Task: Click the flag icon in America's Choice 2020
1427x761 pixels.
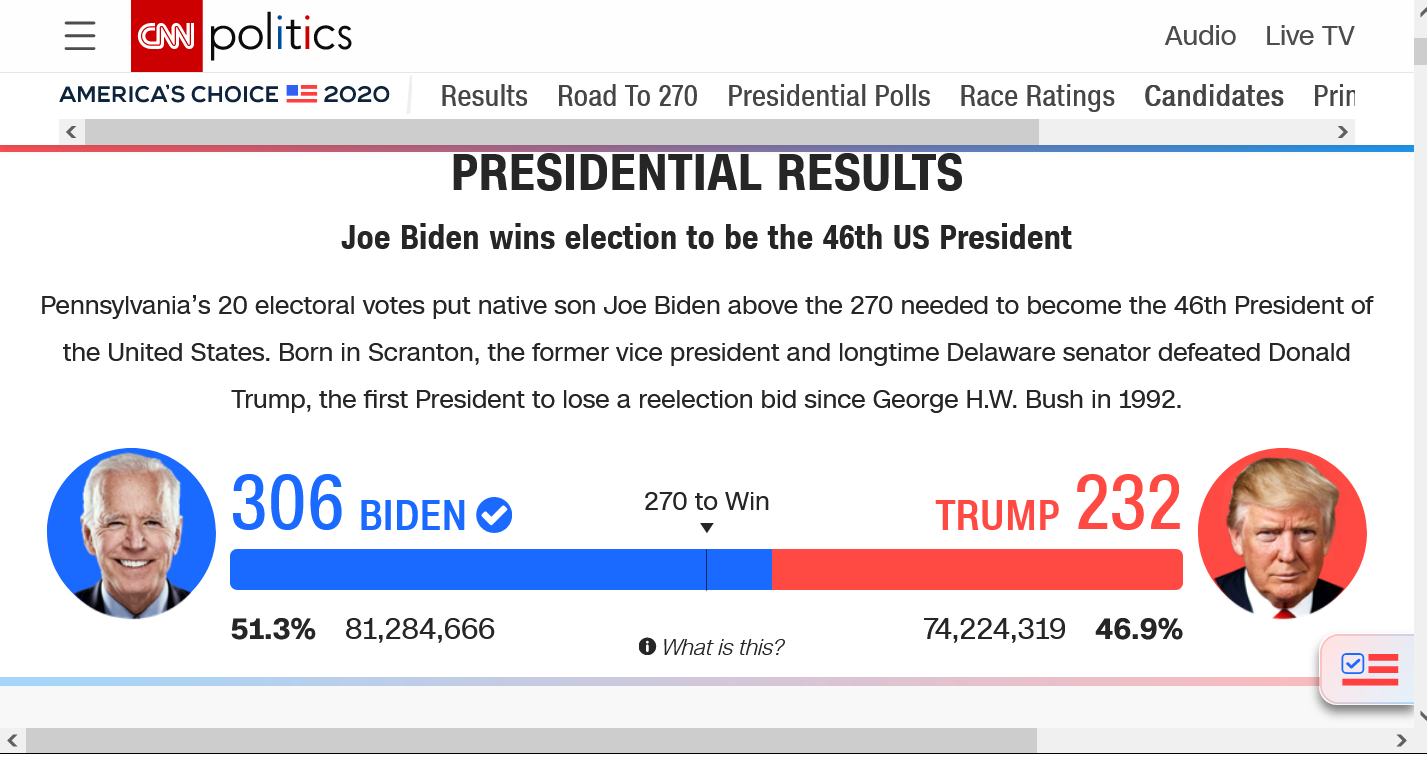Action: [301, 94]
